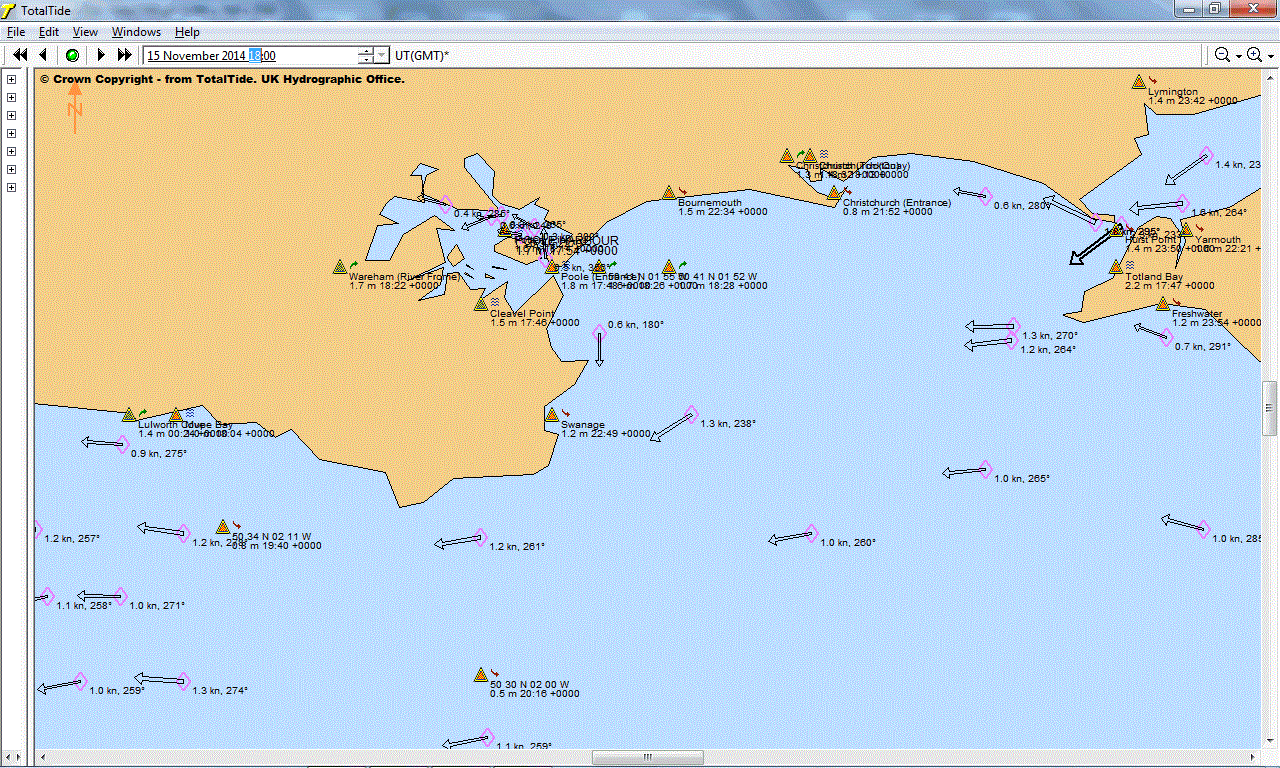Image resolution: width=1280 pixels, height=768 pixels.
Task: Click the Cleavel Point tide marker
Action: click(x=481, y=304)
